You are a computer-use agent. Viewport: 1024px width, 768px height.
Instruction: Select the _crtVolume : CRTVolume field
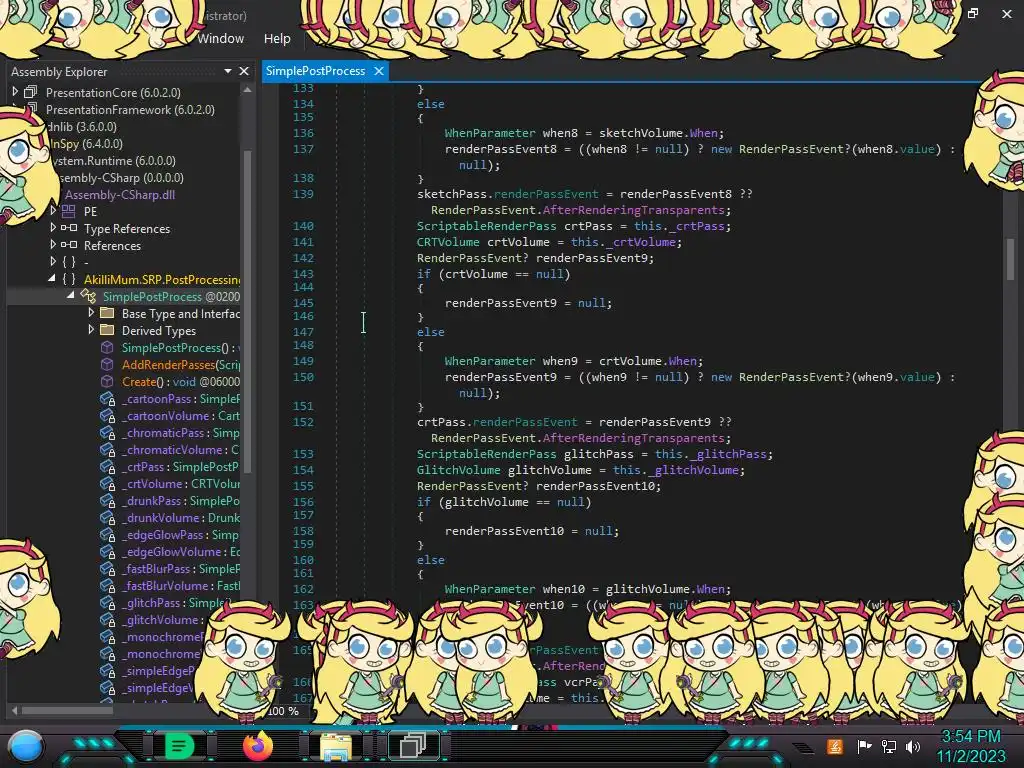tap(181, 483)
